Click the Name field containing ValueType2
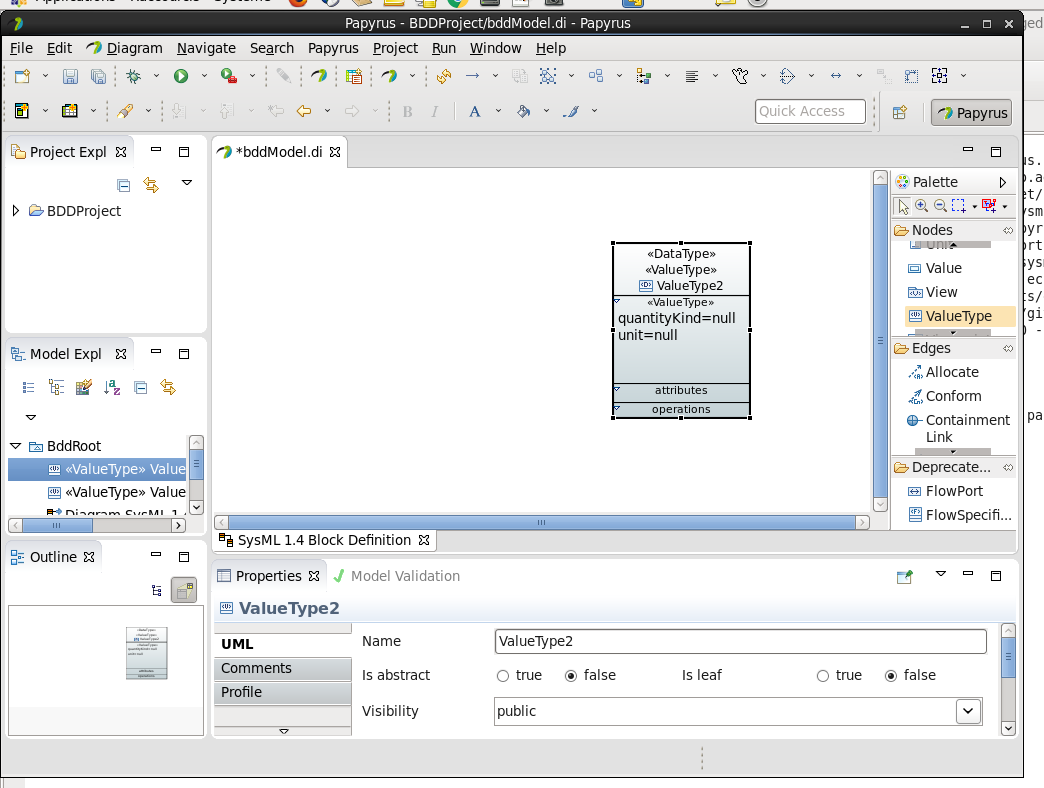This screenshot has width=1044, height=788. click(740, 642)
